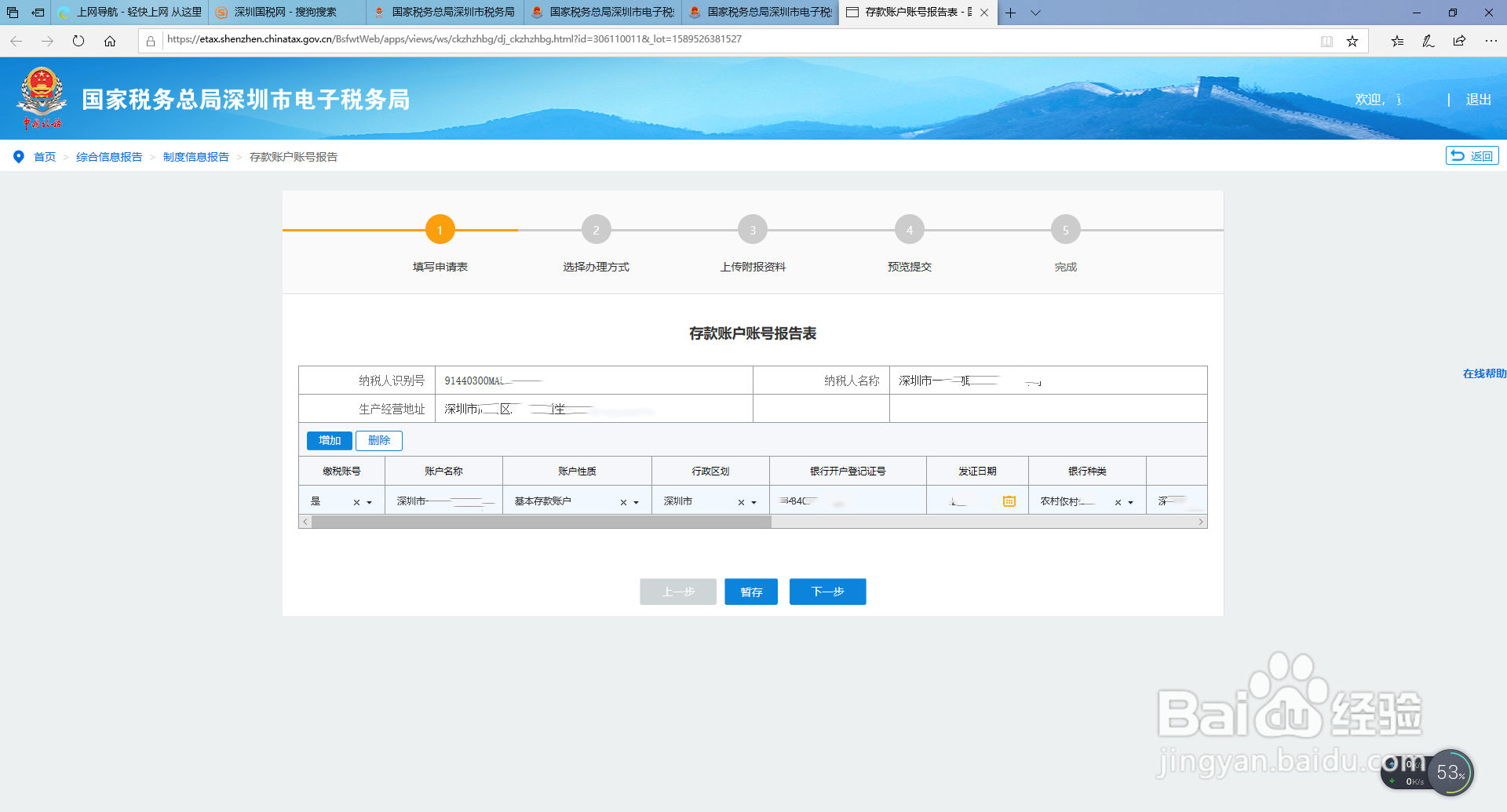Click the star icon in the address bar
The height and width of the screenshot is (812, 1507).
coord(1352,41)
